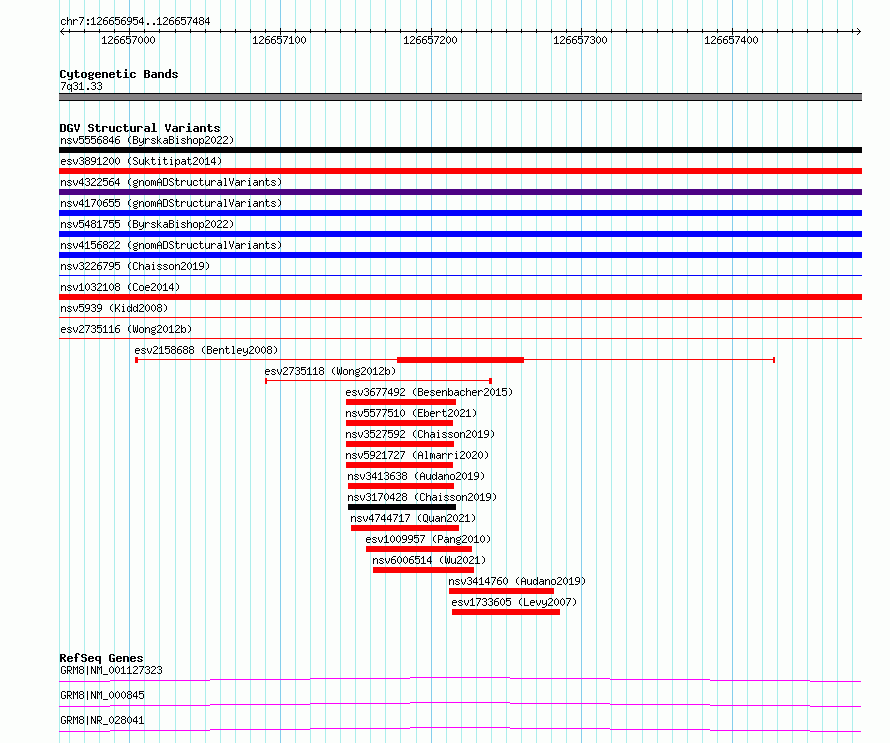Click the esv1733605 (Levy2007) label
Image resolution: width=890 pixels, height=743 pixels.
coord(514,602)
